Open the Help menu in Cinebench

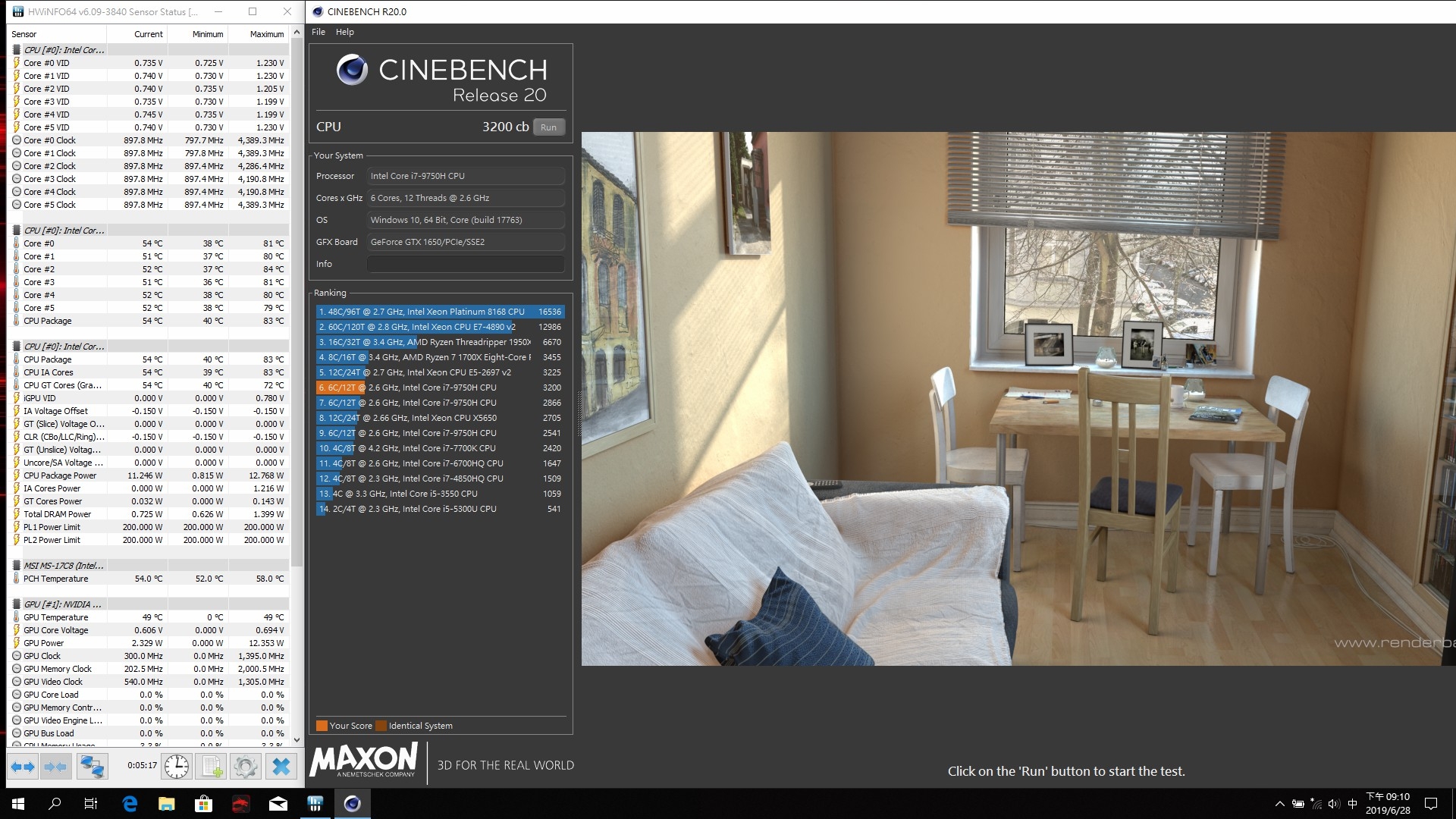click(x=345, y=32)
